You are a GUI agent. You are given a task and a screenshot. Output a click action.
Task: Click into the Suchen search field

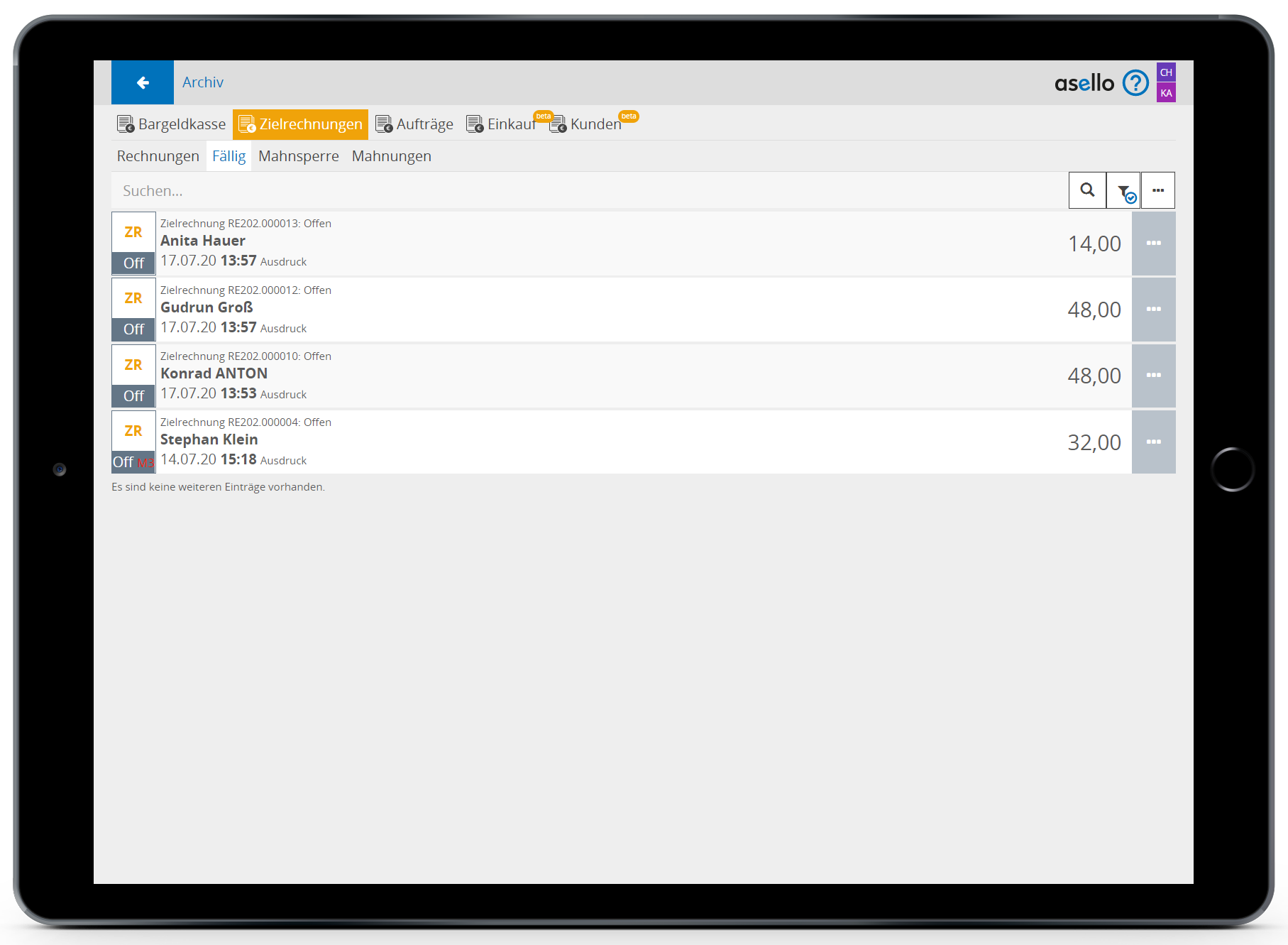[589, 191]
